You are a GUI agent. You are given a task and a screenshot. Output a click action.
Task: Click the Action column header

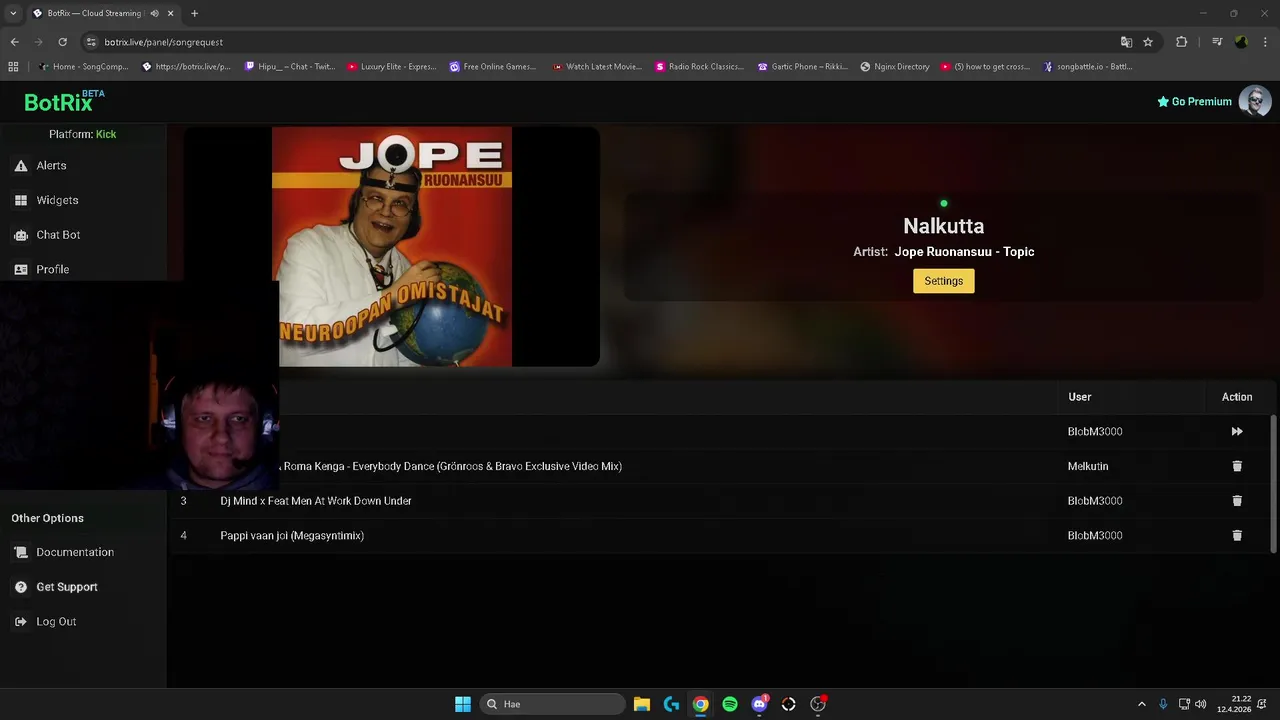tap(1237, 397)
